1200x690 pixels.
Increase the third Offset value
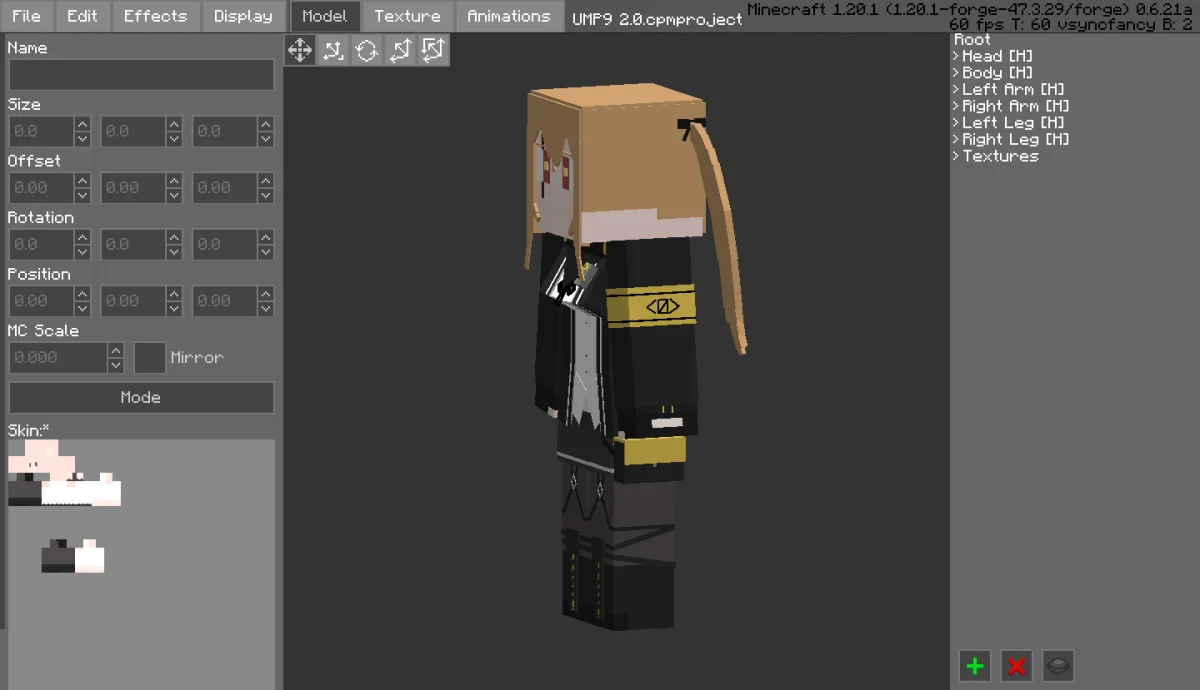click(x=266, y=181)
